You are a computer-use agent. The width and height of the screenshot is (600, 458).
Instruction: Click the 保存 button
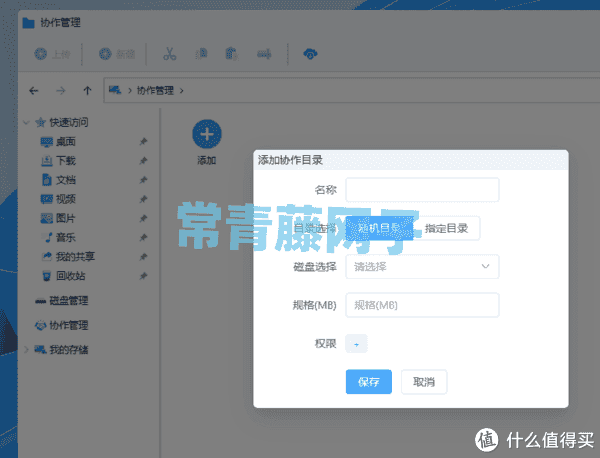tap(368, 382)
